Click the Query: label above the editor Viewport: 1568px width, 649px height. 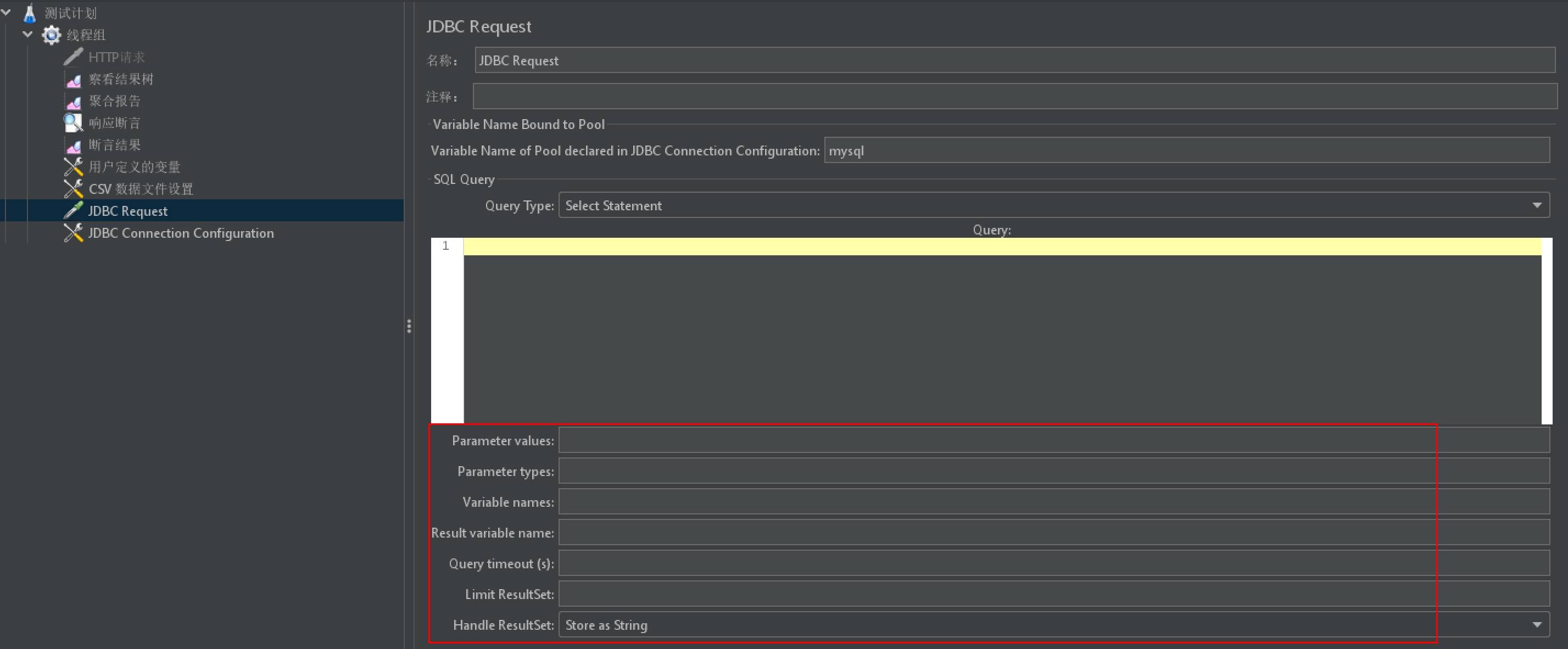tap(991, 230)
